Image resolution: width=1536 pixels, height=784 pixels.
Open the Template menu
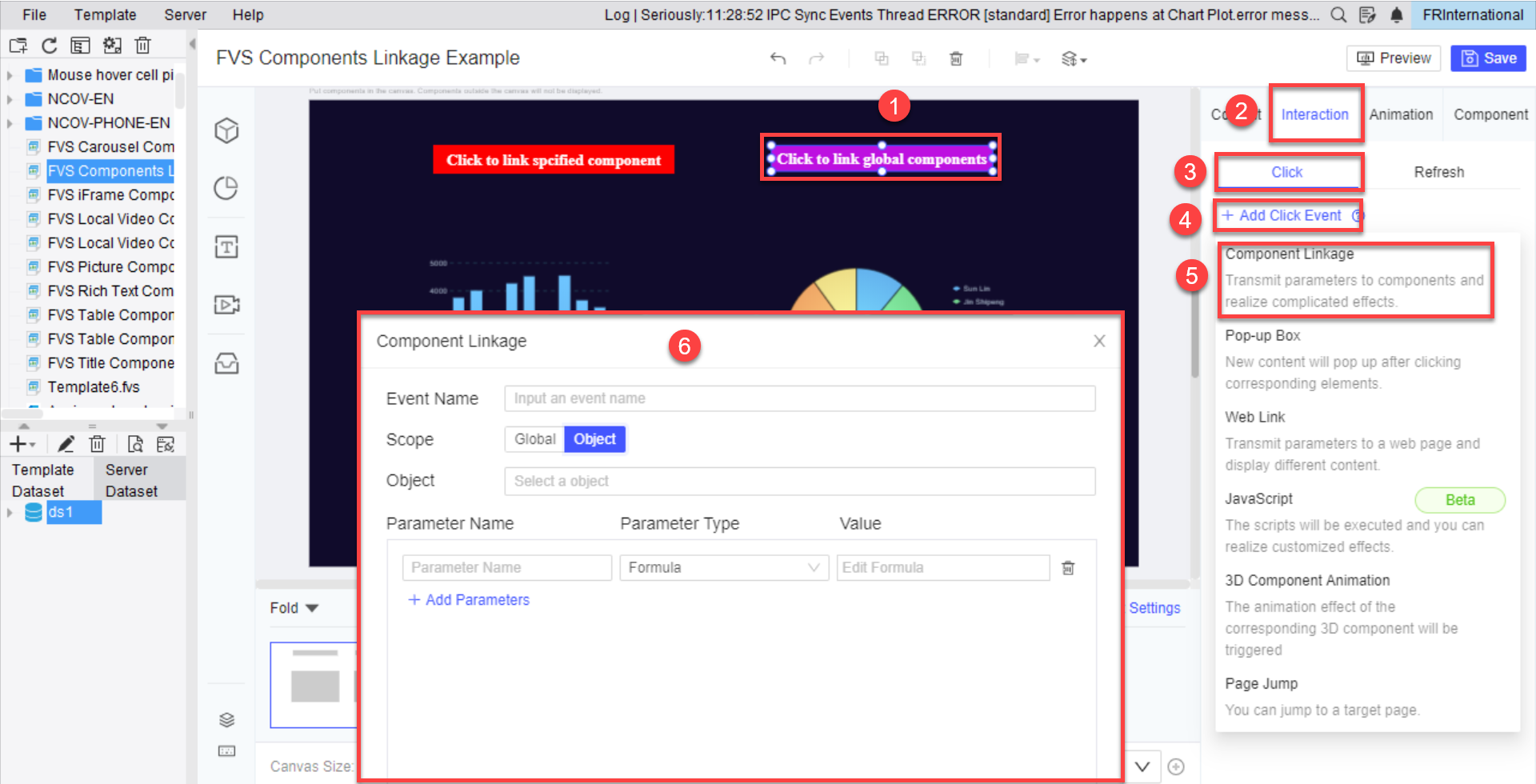click(x=105, y=14)
